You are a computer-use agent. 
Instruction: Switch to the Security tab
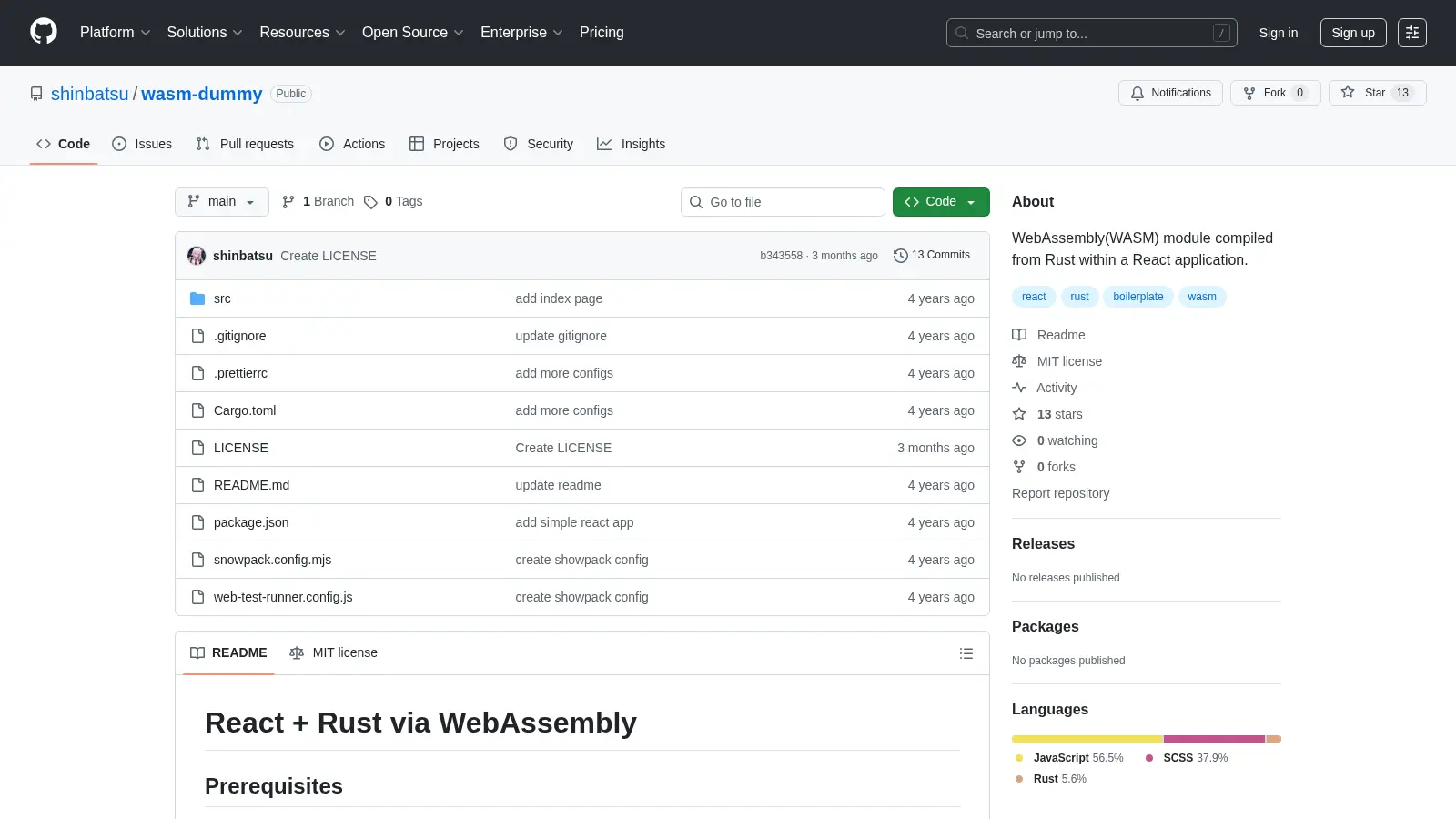(539, 144)
